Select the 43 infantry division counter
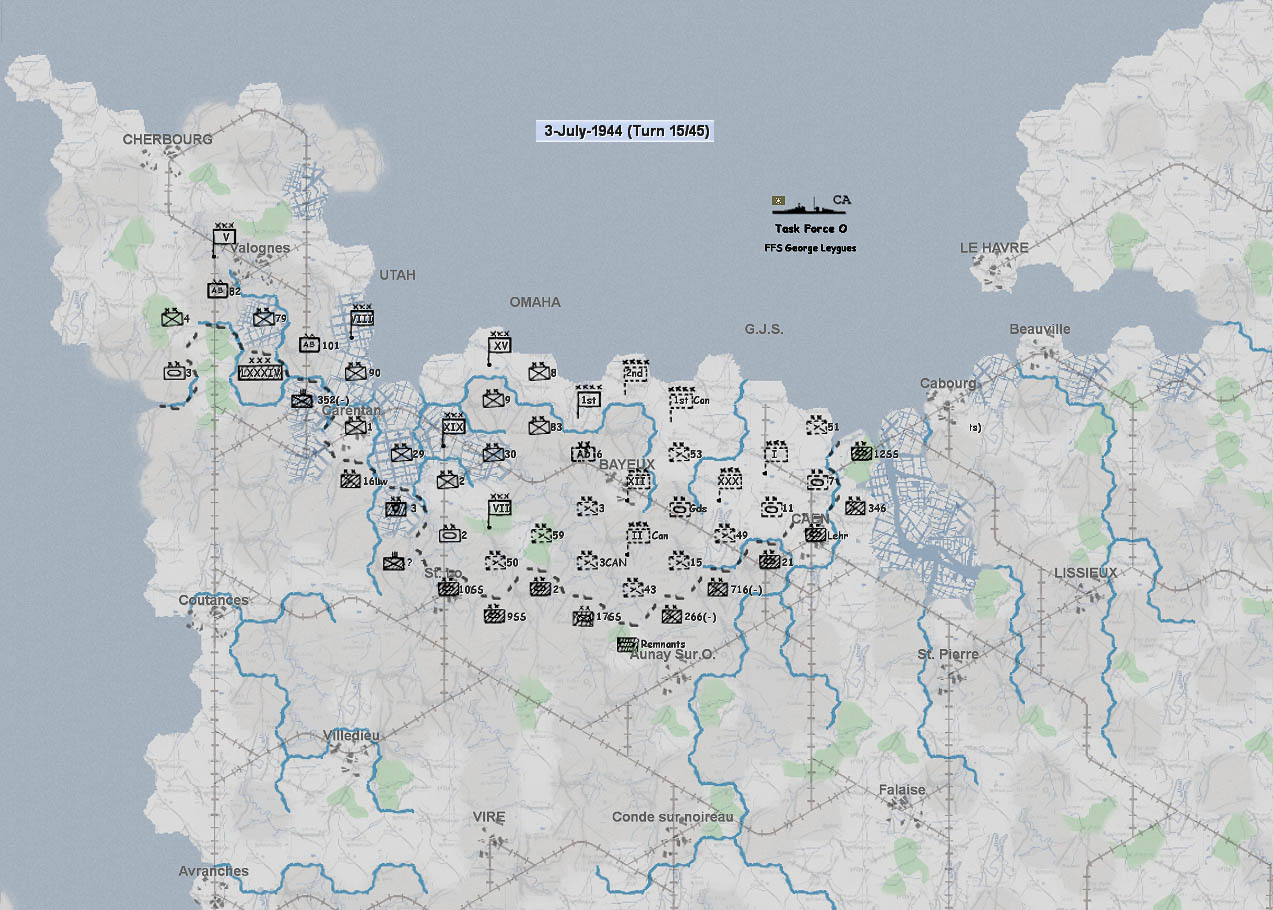The image size is (1273, 910). click(632, 589)
